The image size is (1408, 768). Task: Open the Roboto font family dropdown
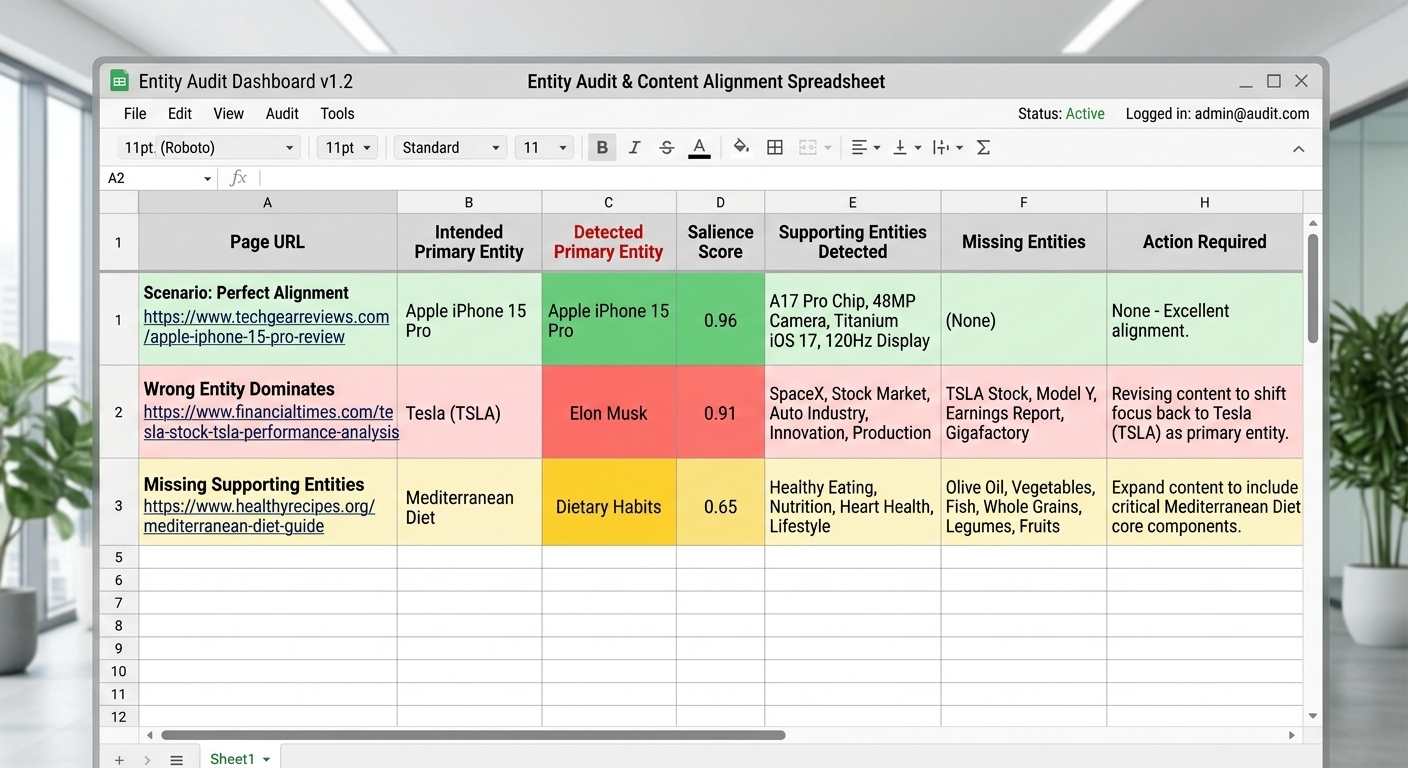[207, 147]
